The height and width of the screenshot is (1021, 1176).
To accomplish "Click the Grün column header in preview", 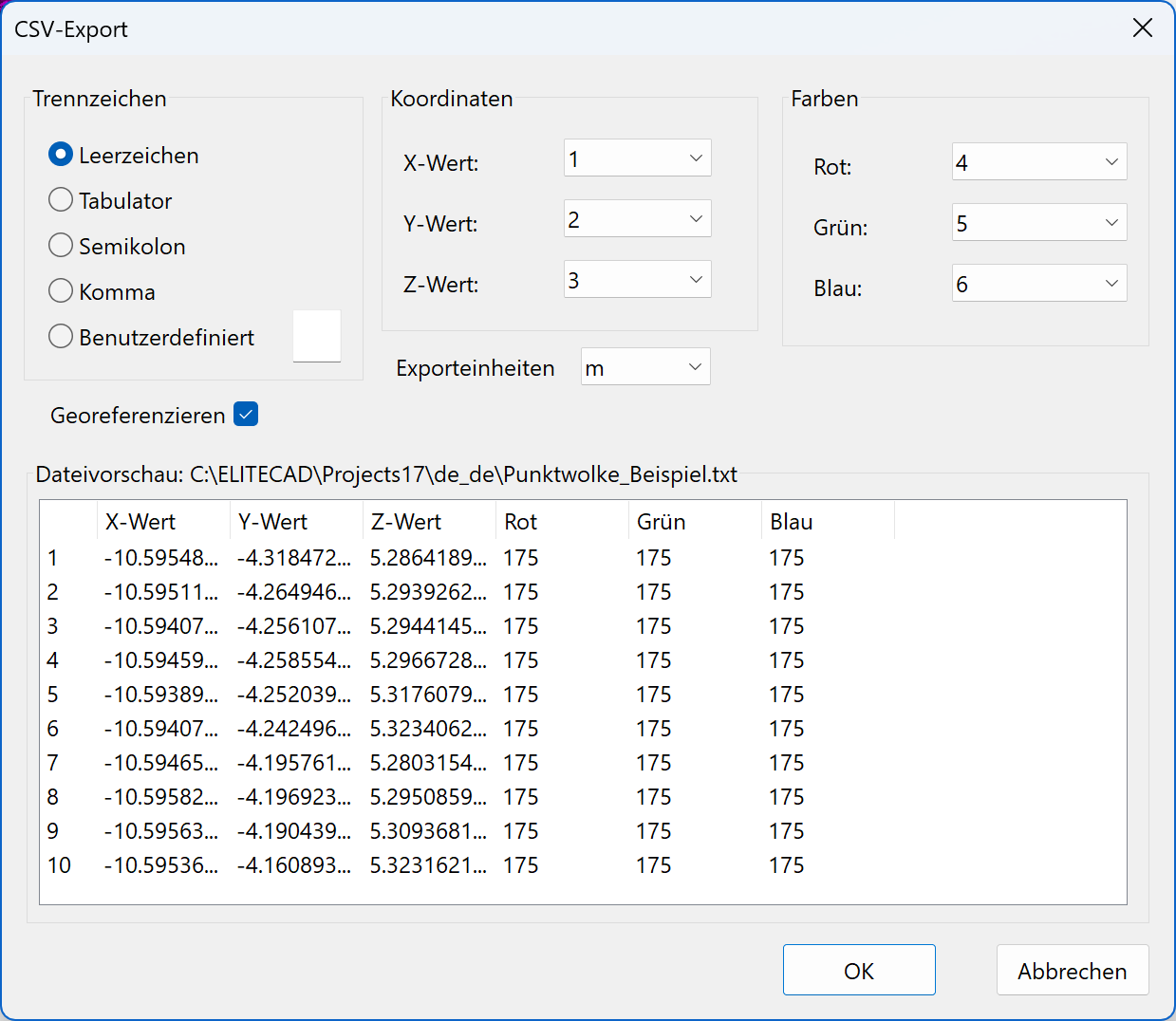I will point(694,522).
